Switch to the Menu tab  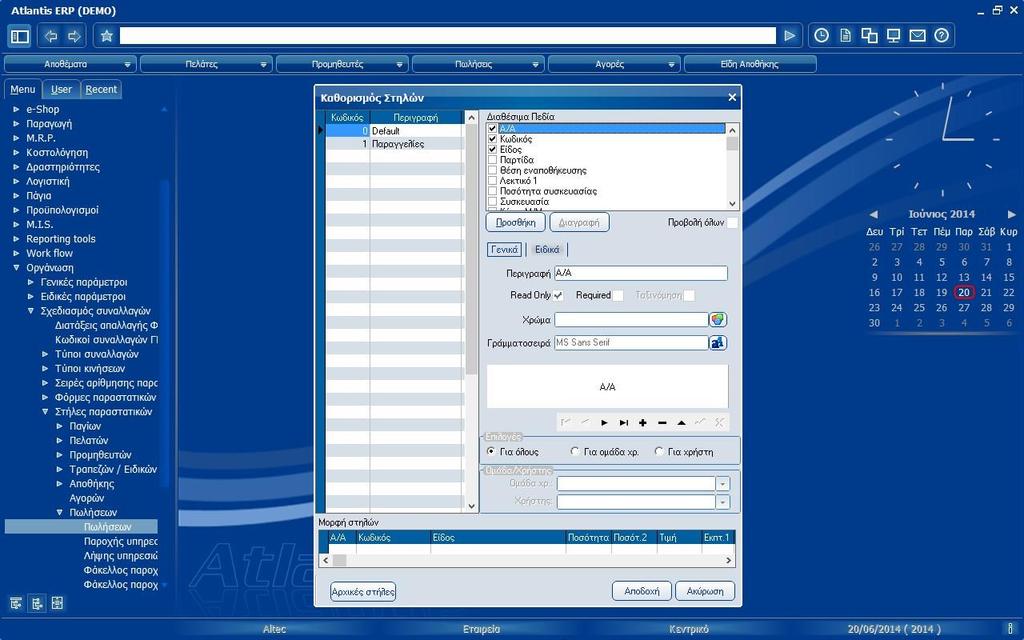pyautogui.click(x=23, y=89)
